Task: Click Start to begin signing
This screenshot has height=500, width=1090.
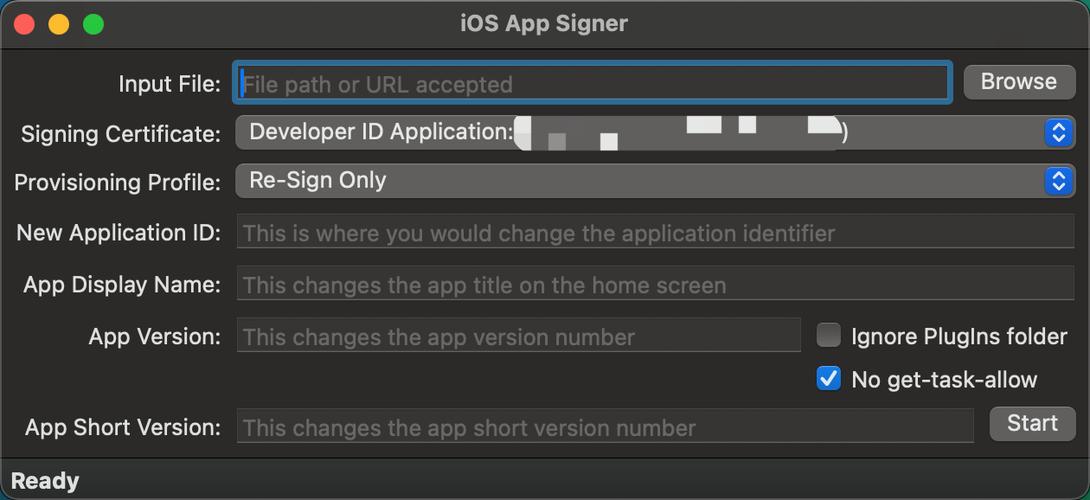Action: click(1032, 424)
